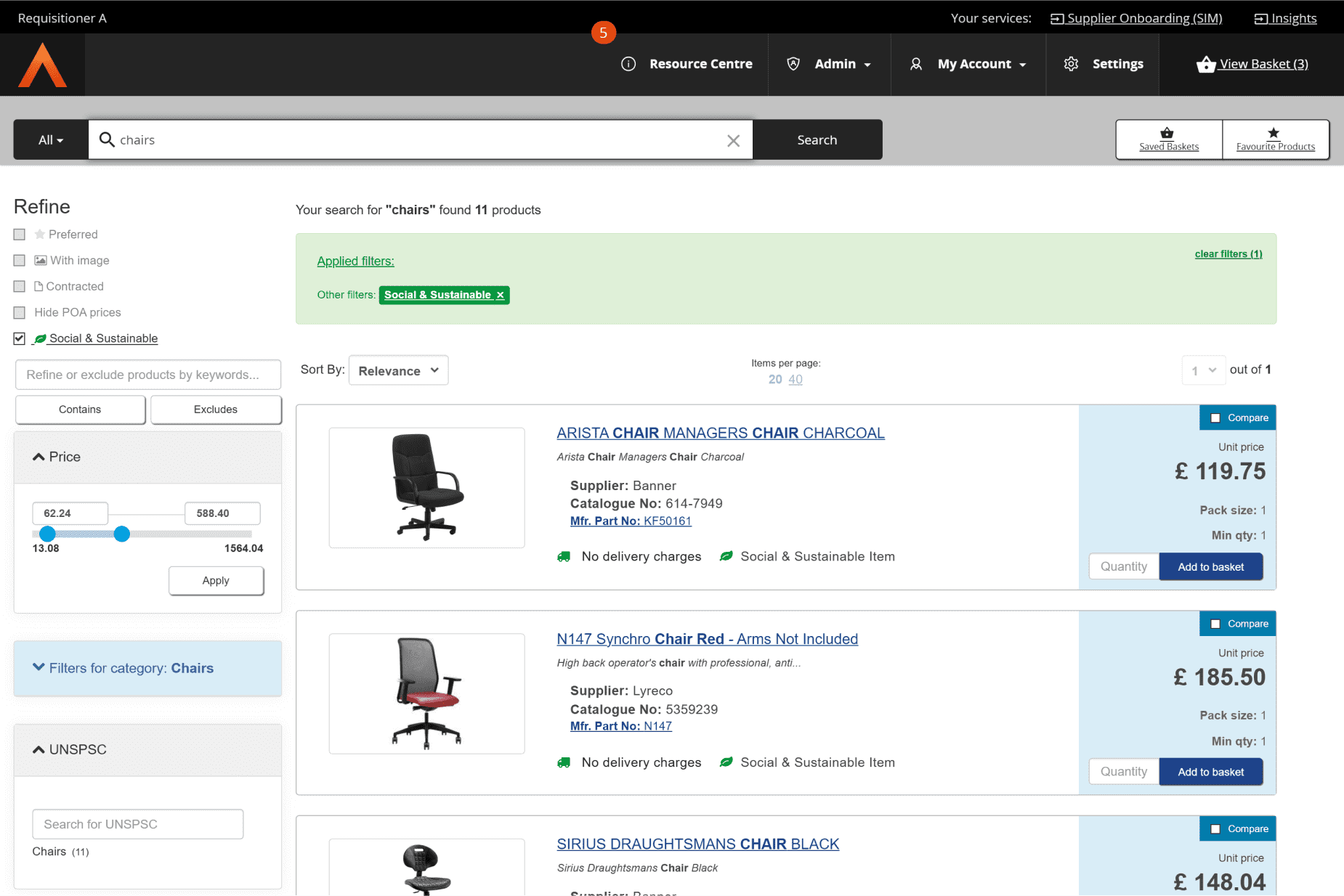Open the Admin menu
Viewport: 1344px width, 896px height.
[830, 64]
